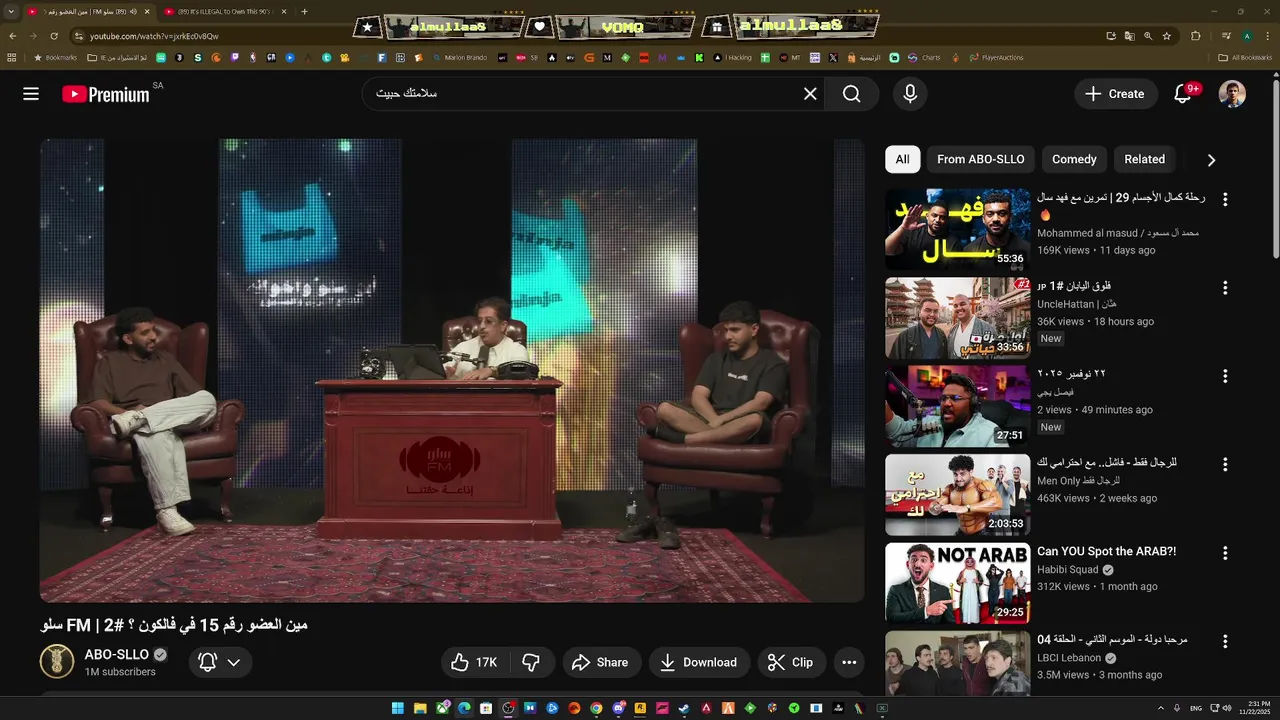
Task: Open options for the 49 minutes ago video
Action: [1225, 376]
